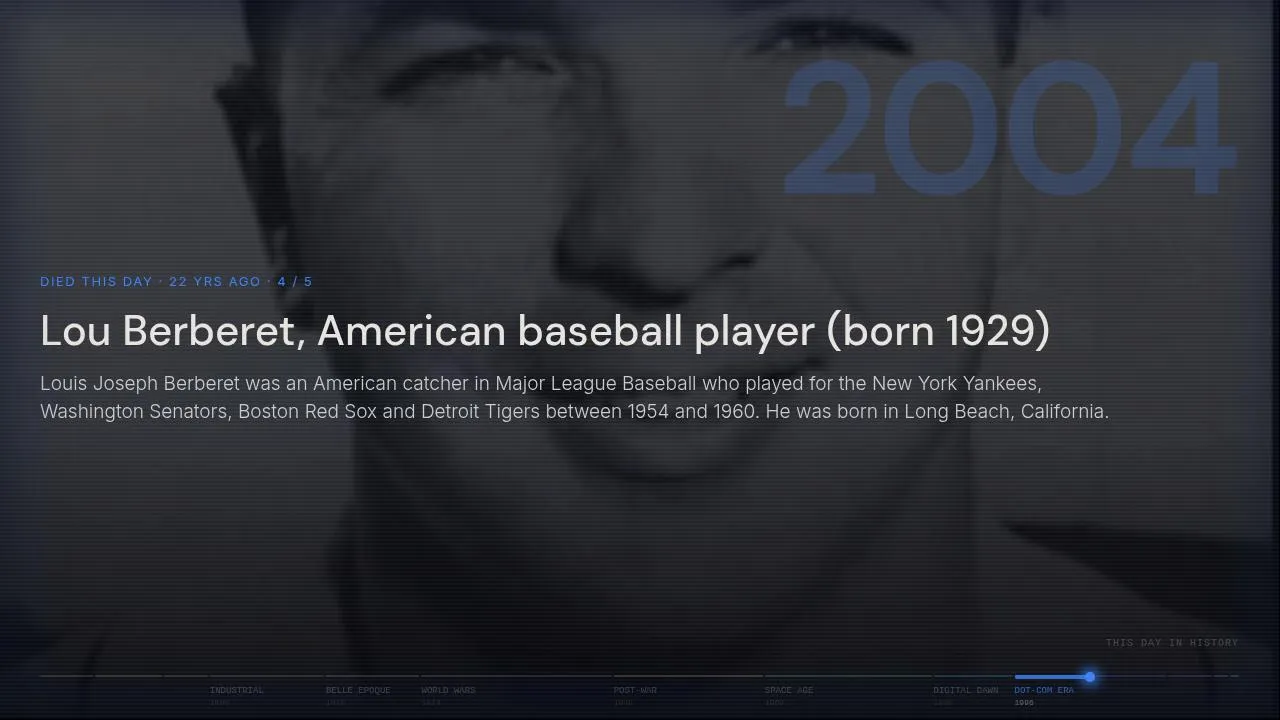The height and width of the screenshot is (720, 1280).
Task: Click the glowing blue timeline position handle
Action: pos(1089,677)
